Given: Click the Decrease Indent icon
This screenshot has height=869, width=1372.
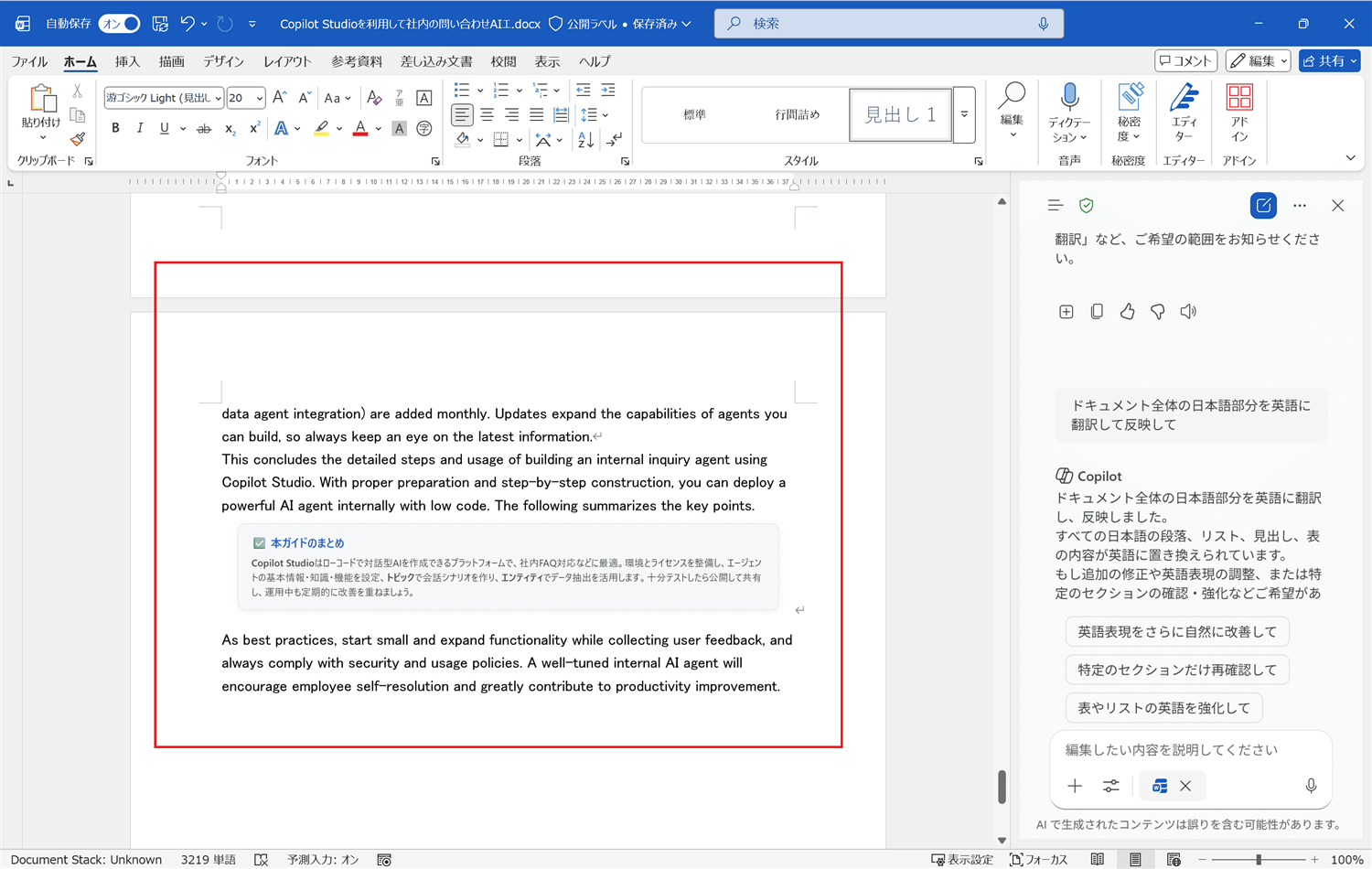Looking at the screenshot, I should [583, 91].
